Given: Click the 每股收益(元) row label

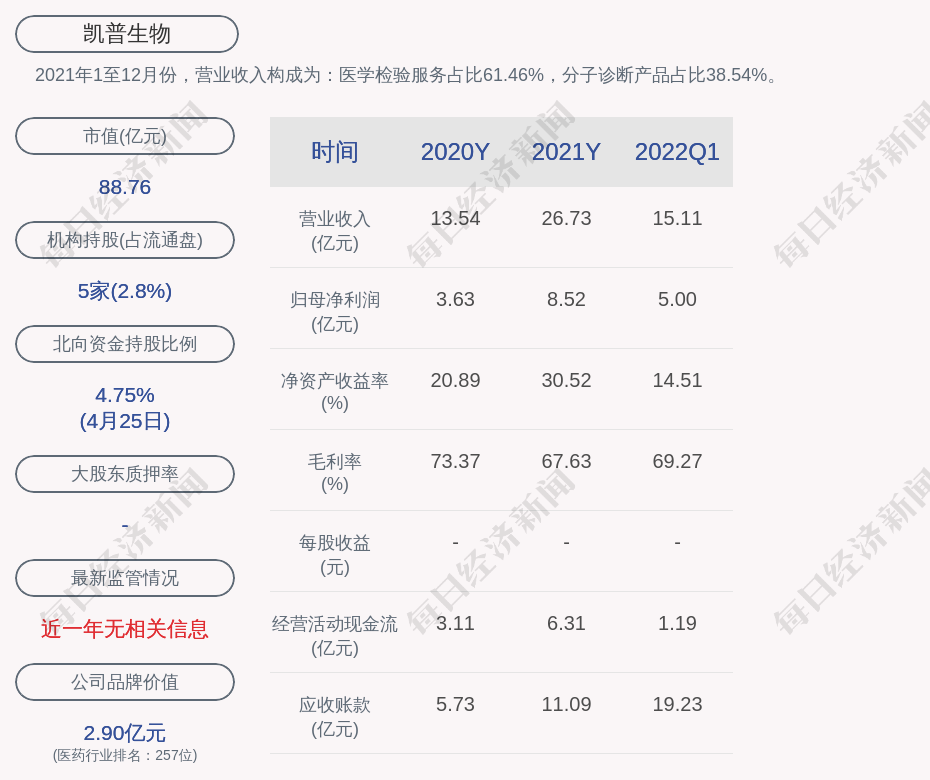Looking at the screenshot, I should click(335, 555).
